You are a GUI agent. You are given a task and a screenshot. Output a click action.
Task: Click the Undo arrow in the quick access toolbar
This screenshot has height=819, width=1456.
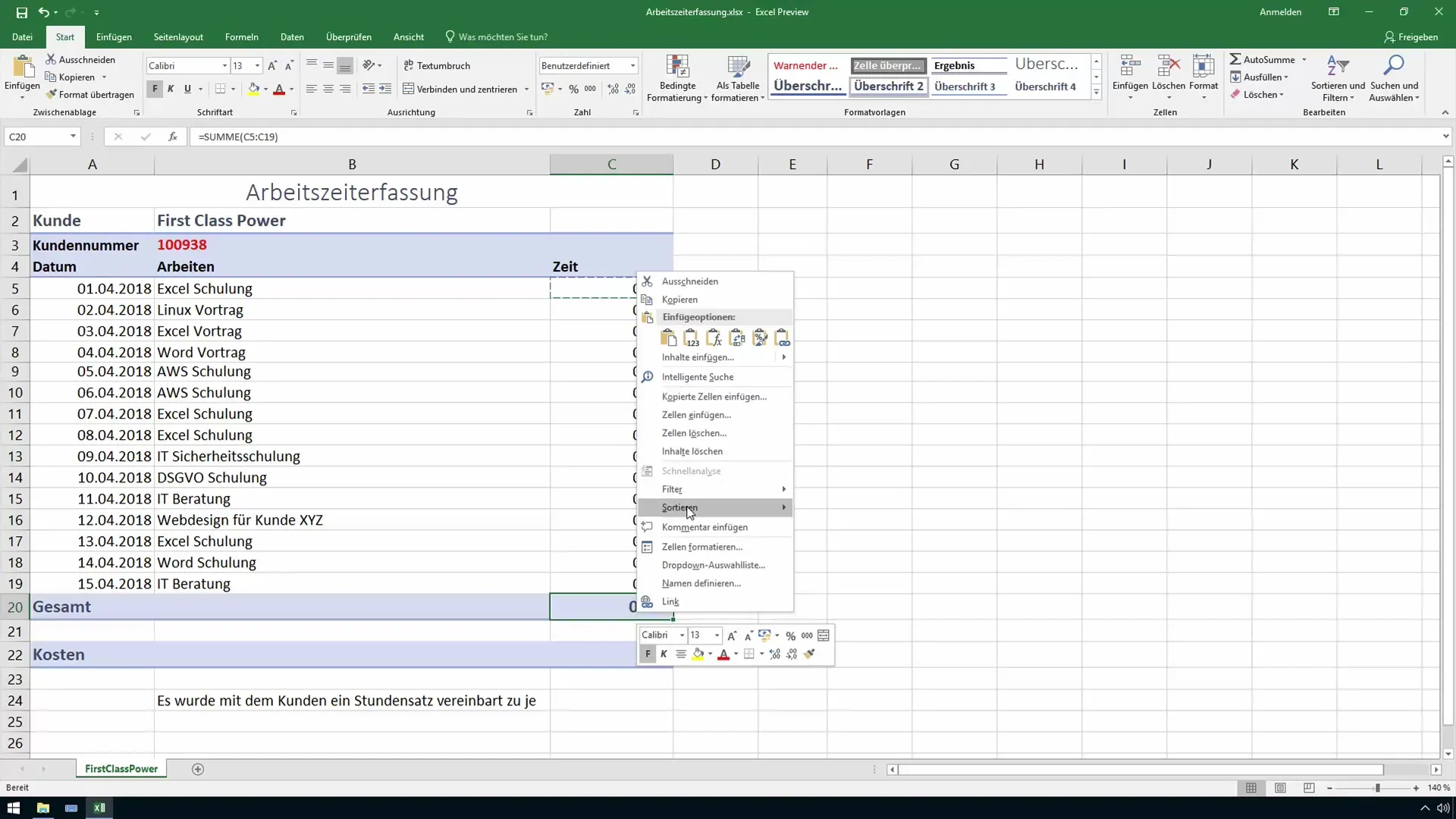(x=44, y=12)
